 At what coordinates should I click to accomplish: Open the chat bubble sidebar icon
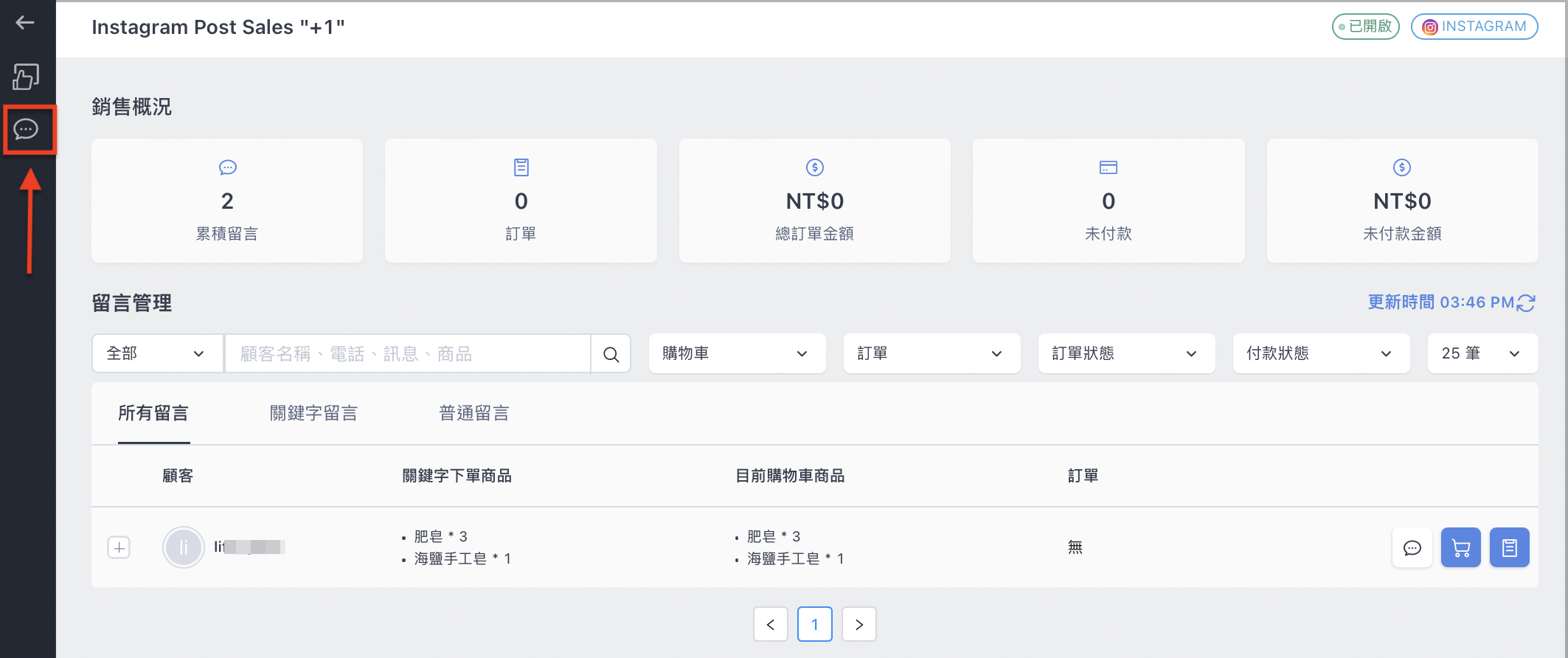tap(27, 130)
